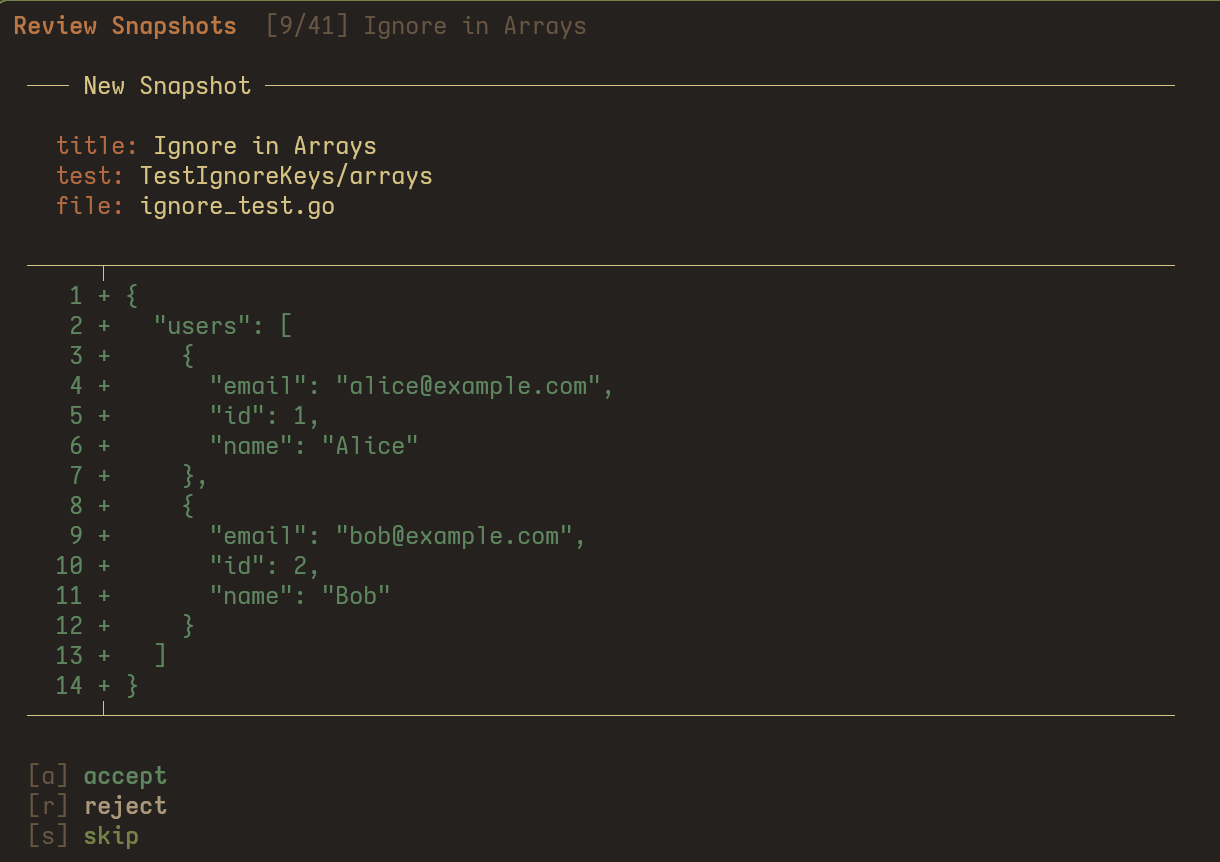
Task: Click the New Snapshot section label
Action: (x=167, y=86)
